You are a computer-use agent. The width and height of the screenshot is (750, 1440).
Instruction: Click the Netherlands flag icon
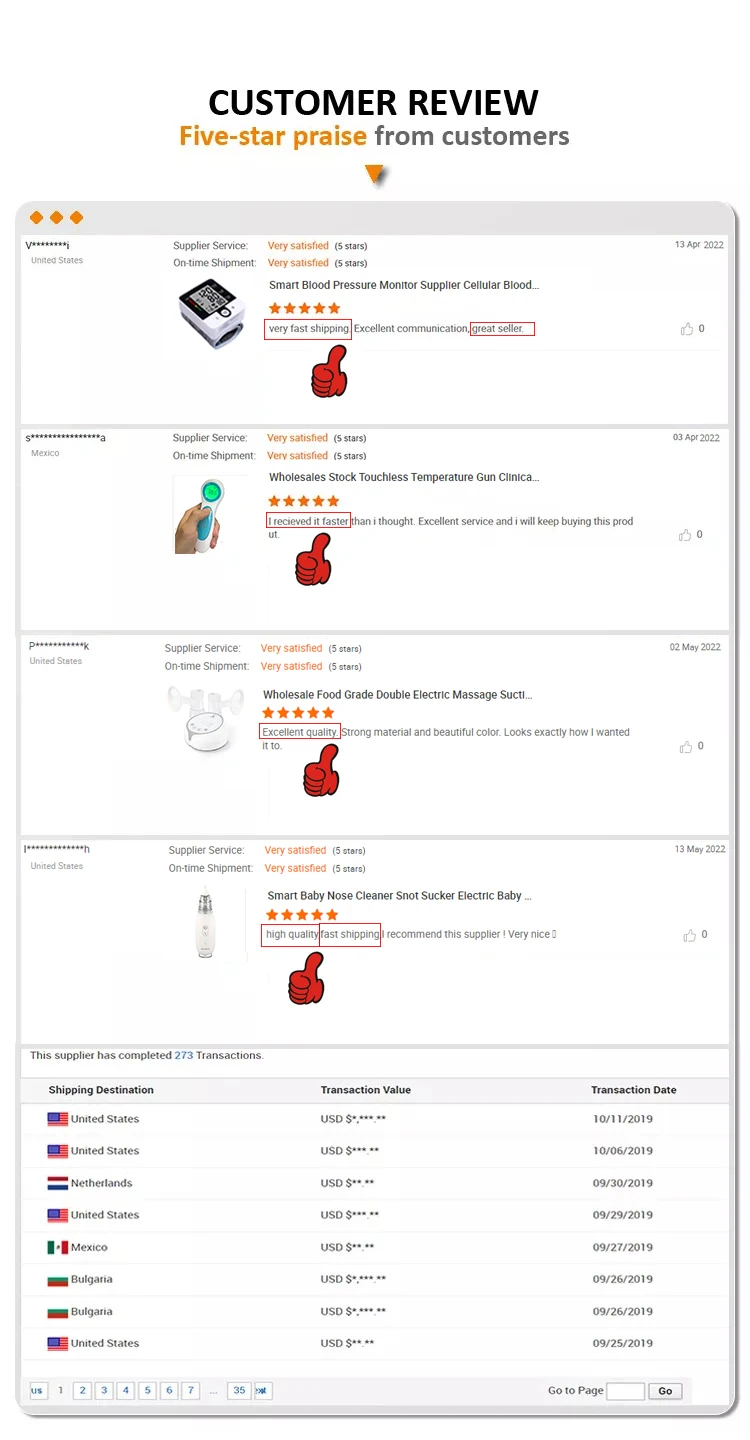coord(57,1183)
